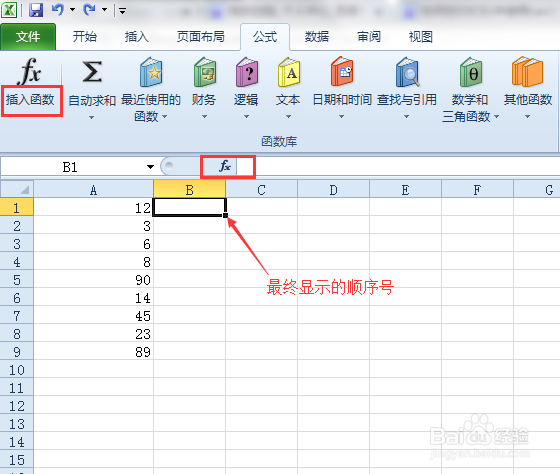Click the AutoSum (自动求和) sigma icon
The height and width of the screenshot is (474, 560).
[x=92, y=72]
